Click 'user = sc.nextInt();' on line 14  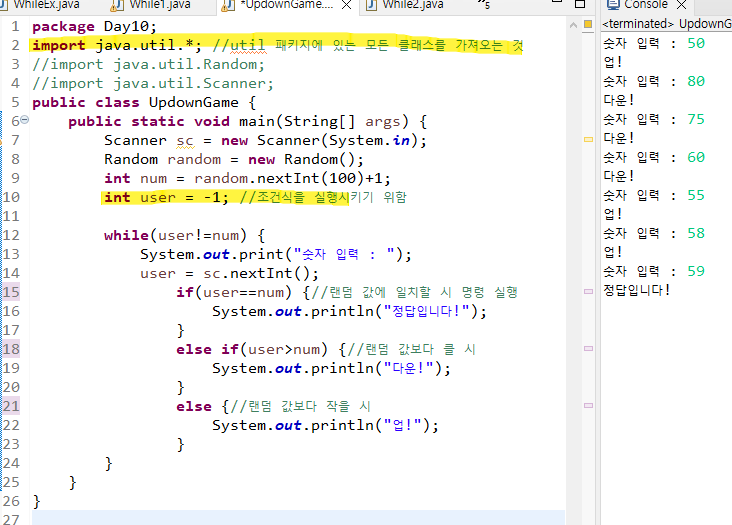(x=229, y=273)
